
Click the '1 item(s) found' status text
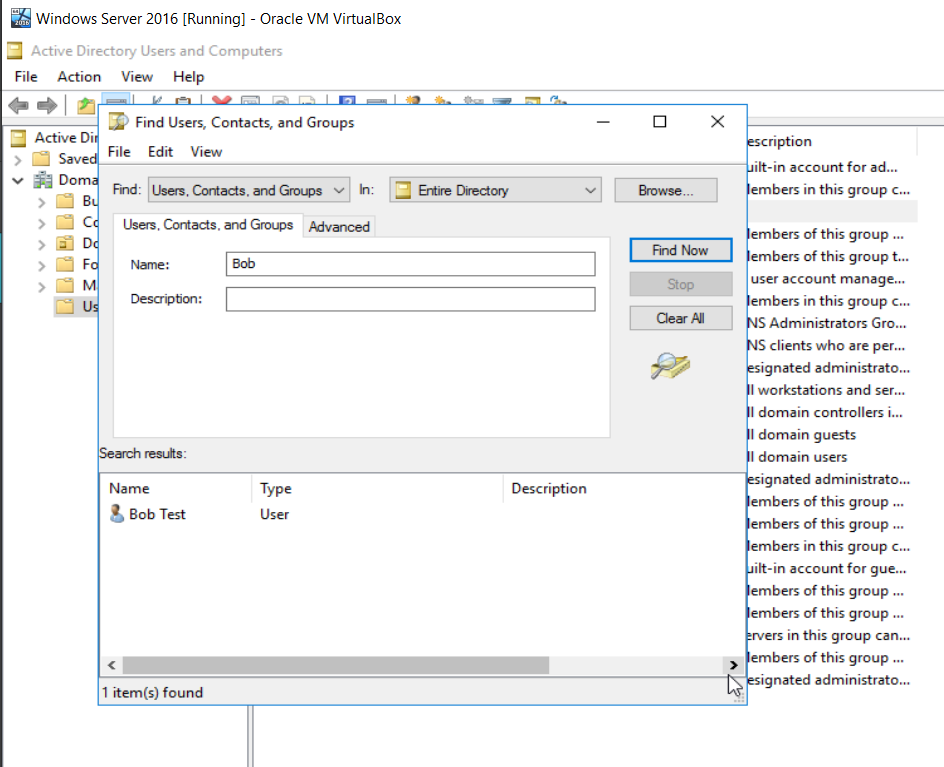pos(152,692)
